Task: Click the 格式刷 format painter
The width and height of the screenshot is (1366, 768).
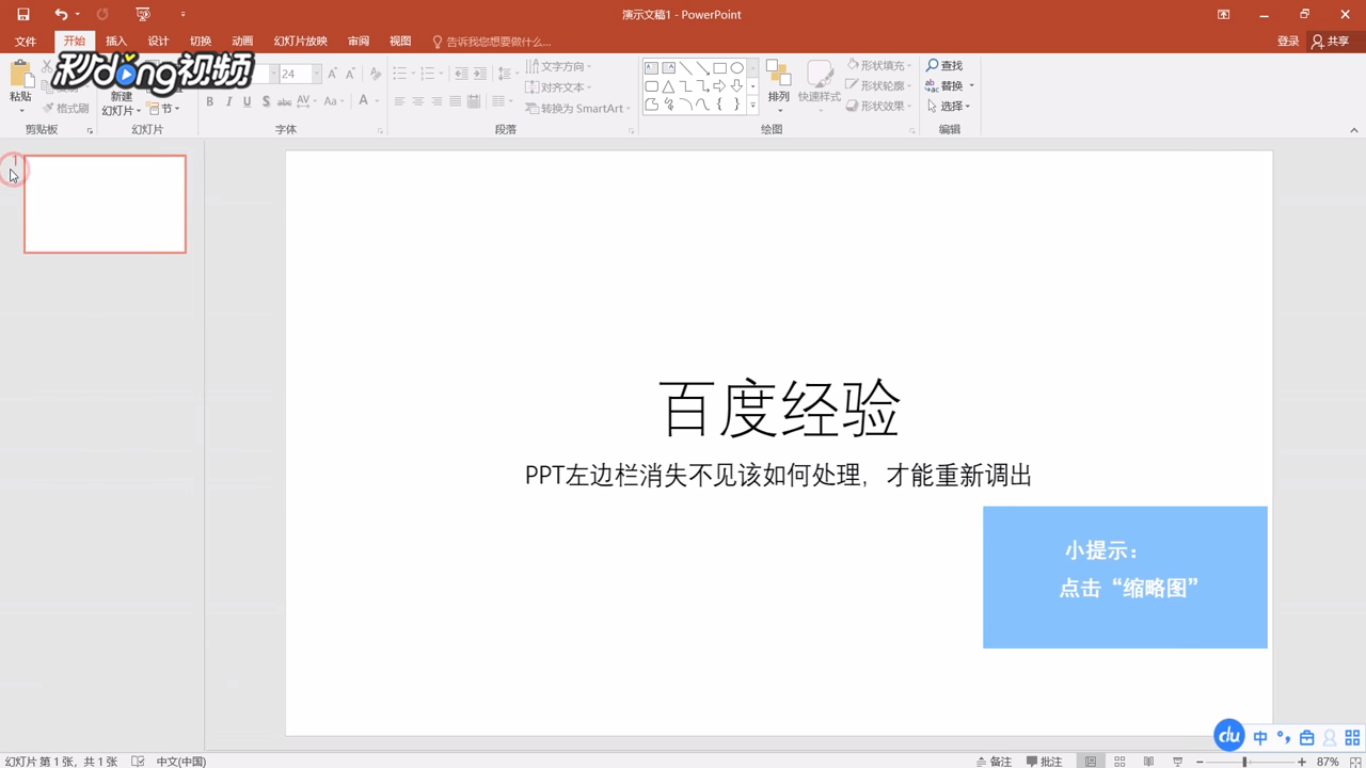Action: tap(65, 108)
